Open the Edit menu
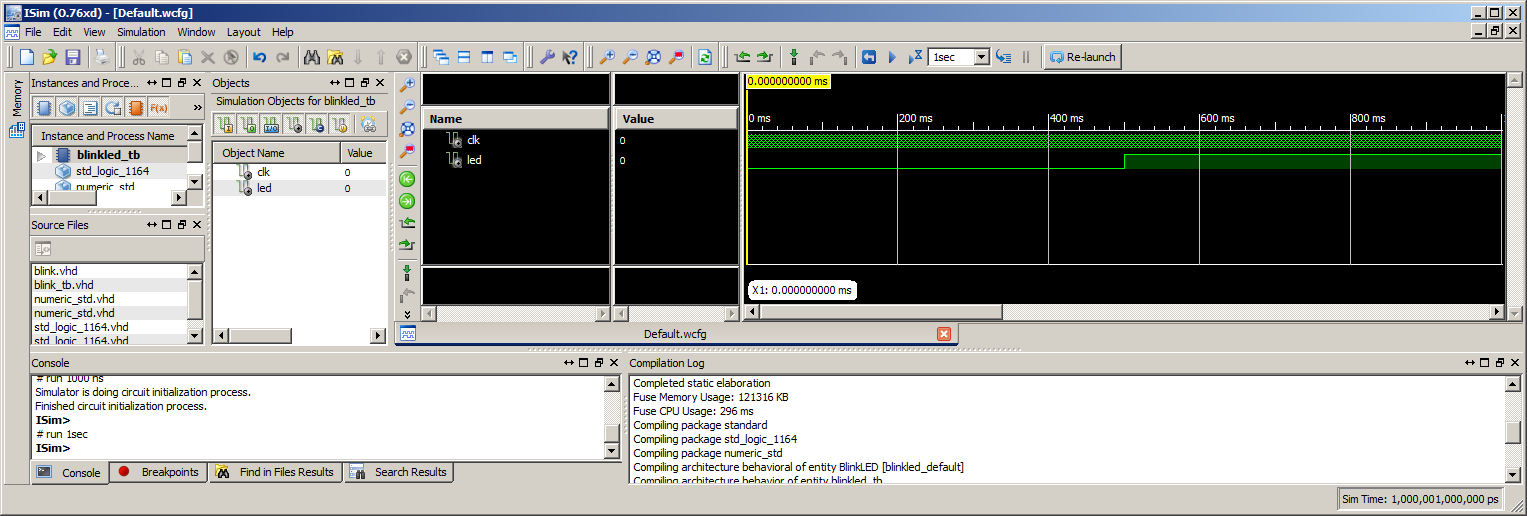1527x516 pixels. click(62, 32)
